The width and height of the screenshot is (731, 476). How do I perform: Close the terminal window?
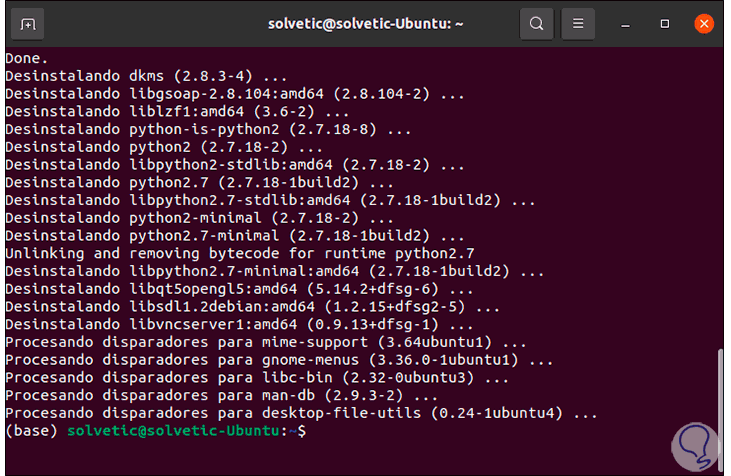[x=704, y=23]
